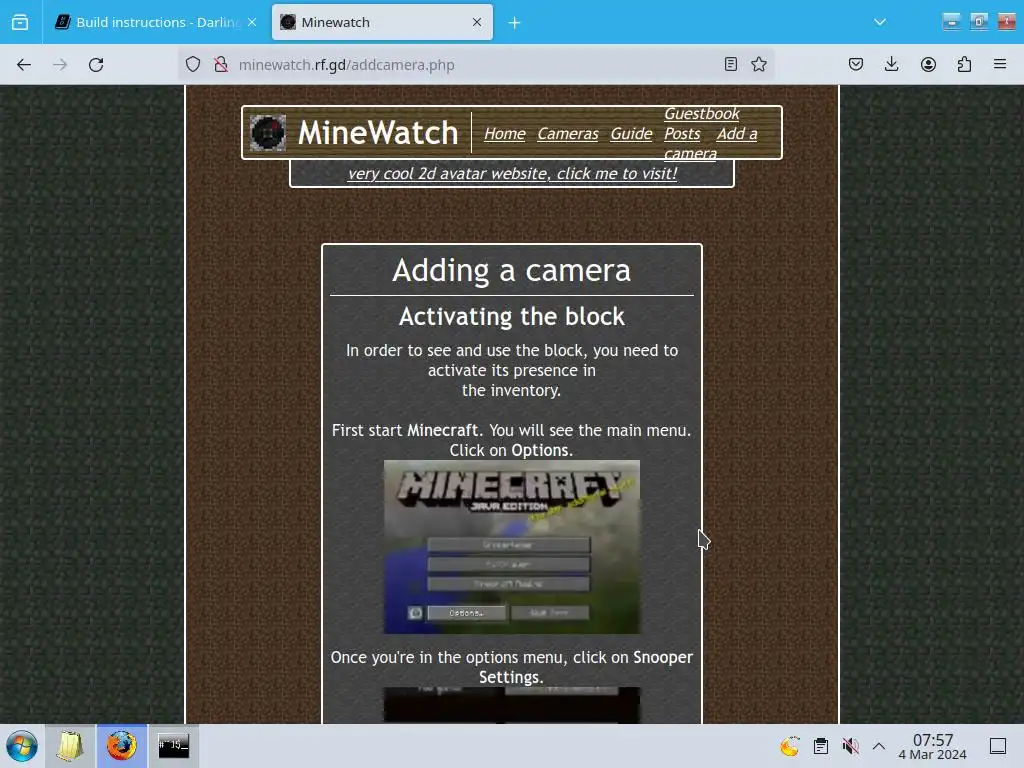Visit the 2d avatar website link
Viewport: 1024px width, 768px height.
tap(512, 174)
